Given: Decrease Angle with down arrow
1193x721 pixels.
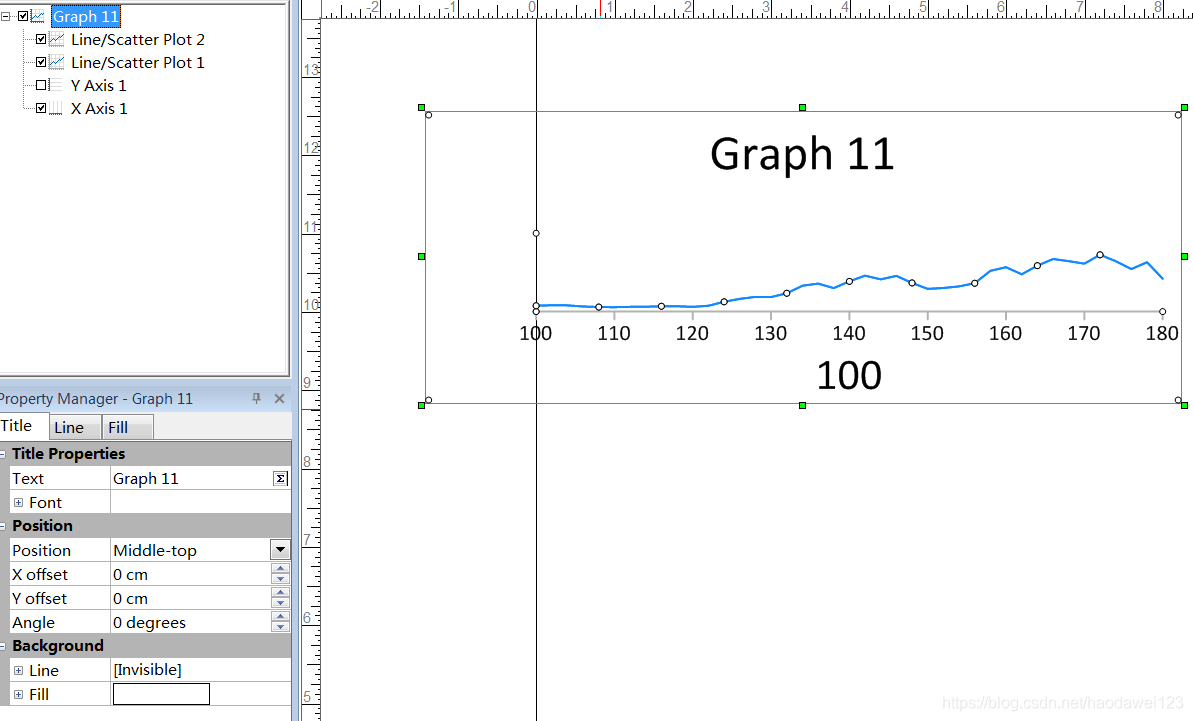Looking at the screenshot, I should pos(281,627).
